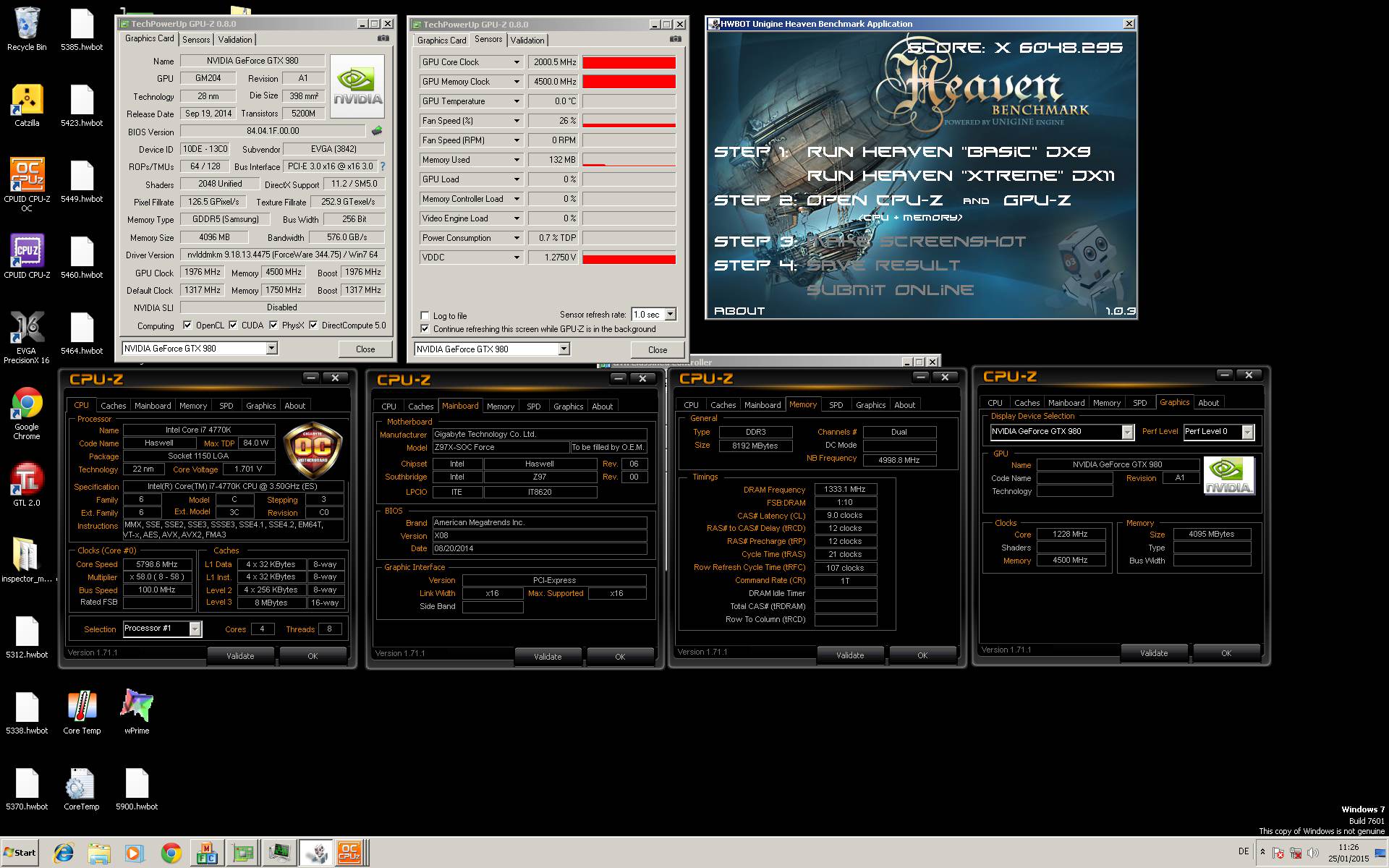
Task: Open About tab in CPU-Z Memory window
Action: (x=904, y=405)
